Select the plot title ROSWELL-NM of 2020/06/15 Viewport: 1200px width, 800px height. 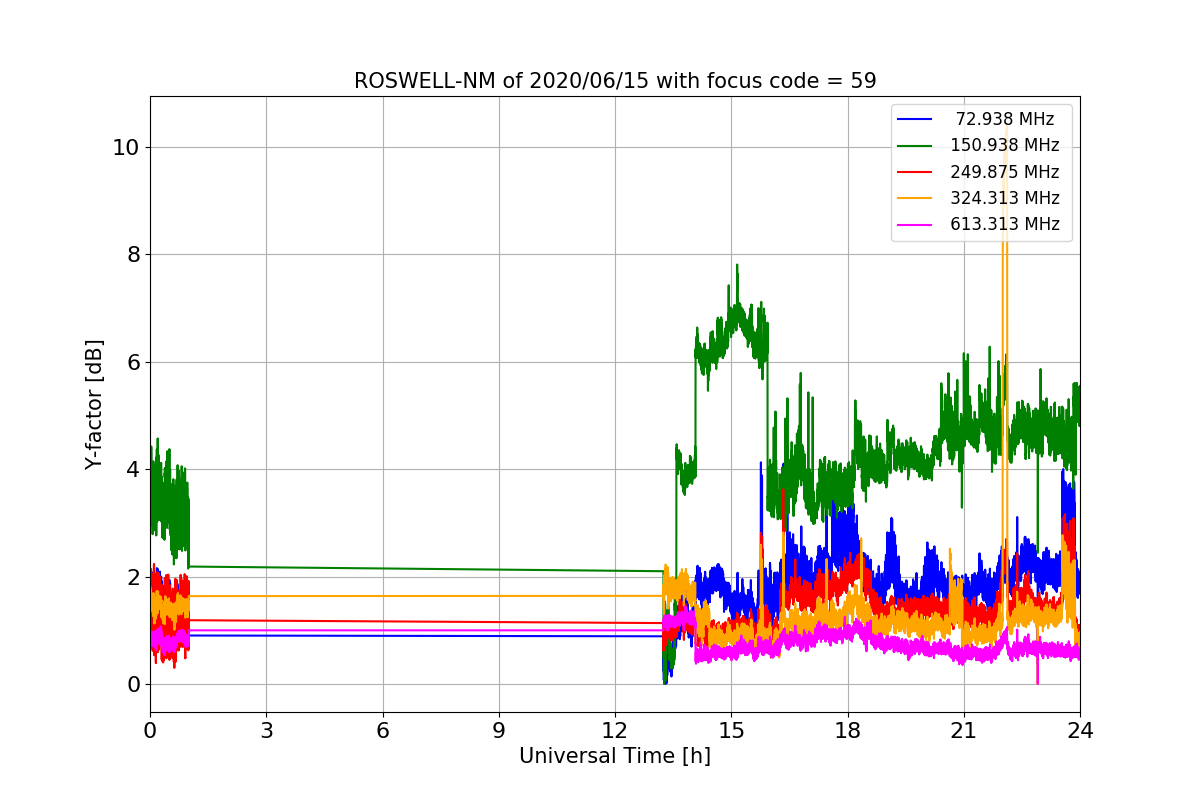tap(615, 81)
